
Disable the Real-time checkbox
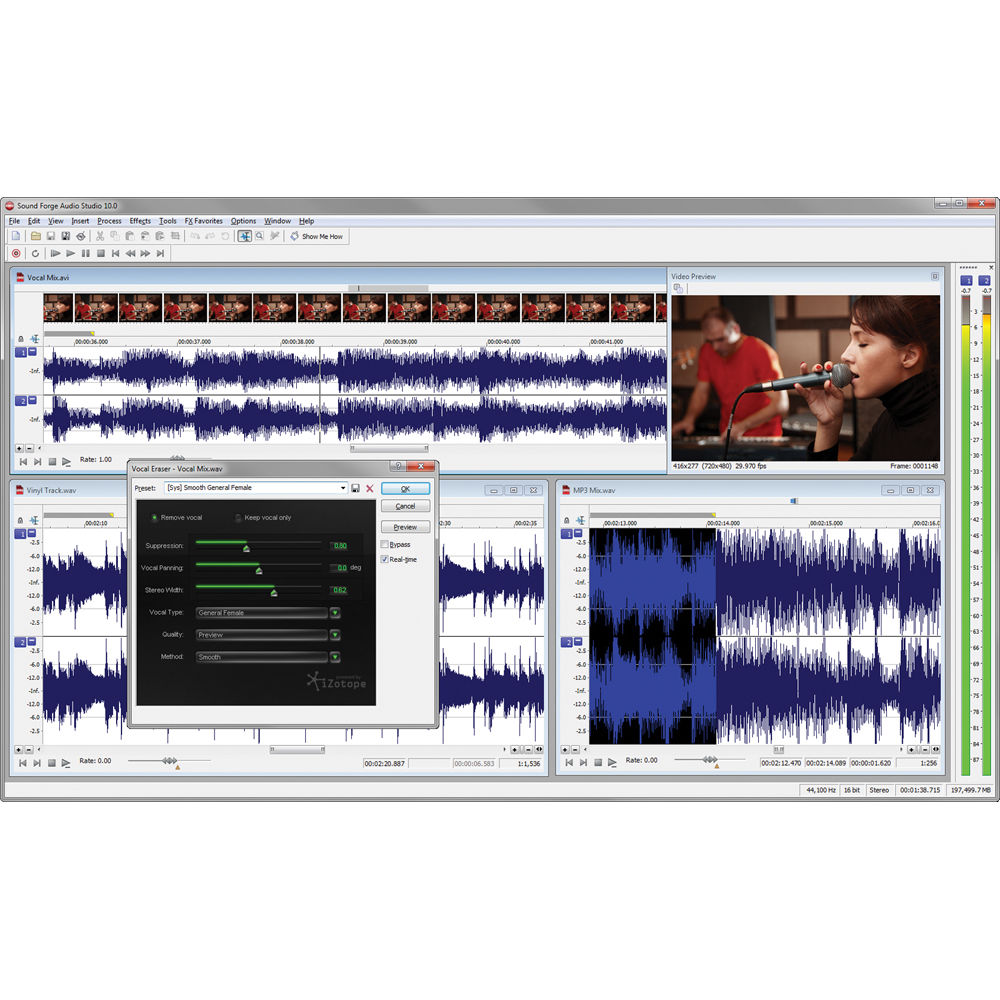pyautogui.click(x=385, y=559)
